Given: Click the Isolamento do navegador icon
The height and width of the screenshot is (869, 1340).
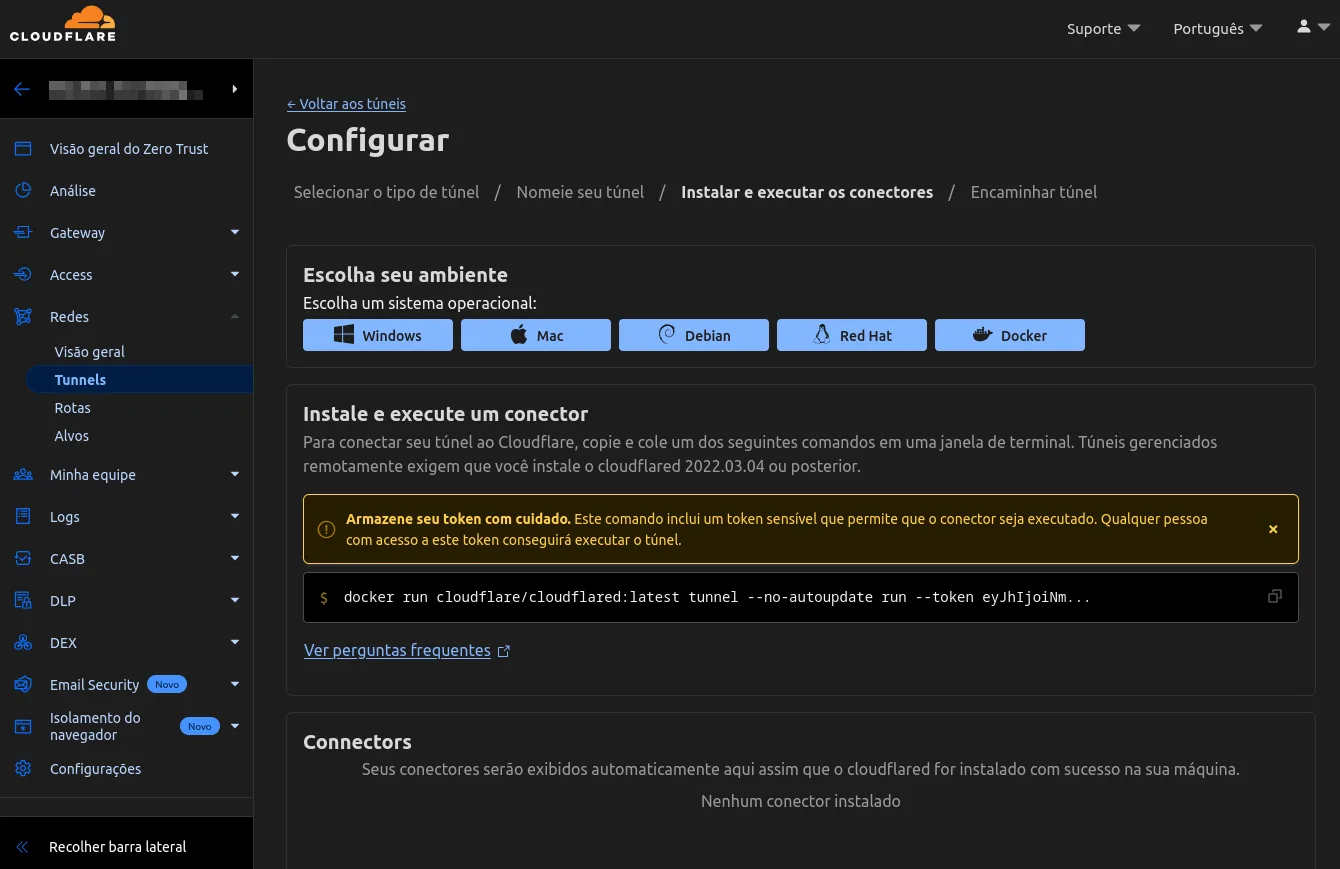Looking at the screenshot, I should click(x=23, y=727).
